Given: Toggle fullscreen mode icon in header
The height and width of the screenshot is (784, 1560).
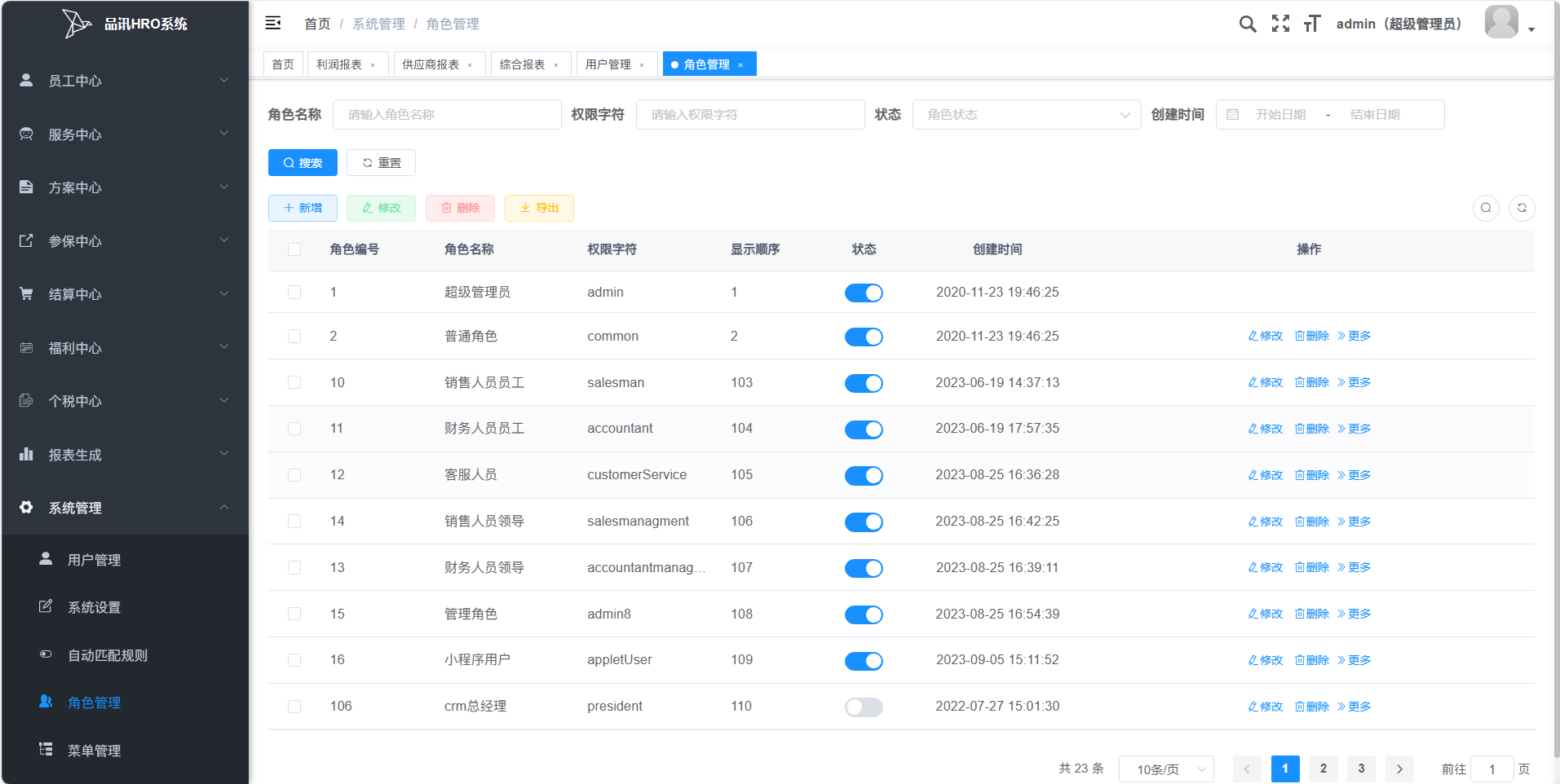Looking at the screenshot, I should click(x=1280, y=24).
